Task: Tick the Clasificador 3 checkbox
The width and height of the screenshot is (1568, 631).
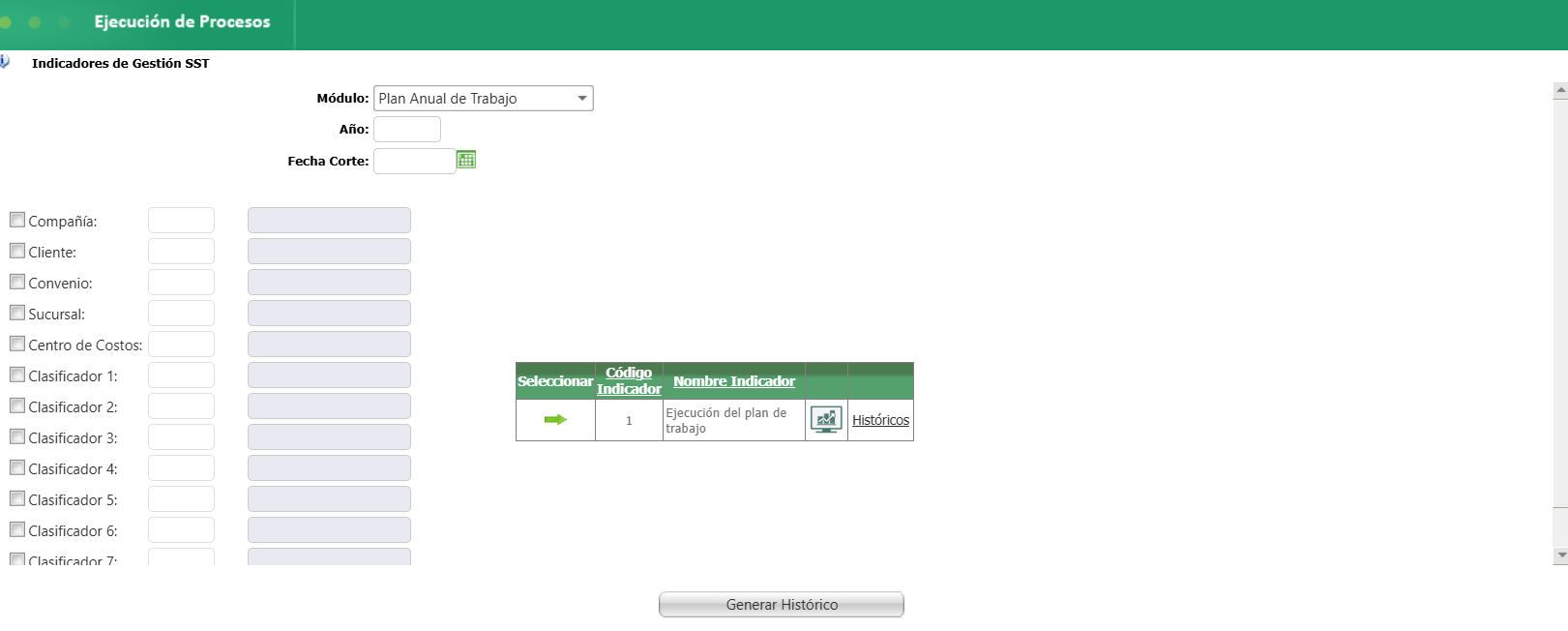Action: (17, 436)
